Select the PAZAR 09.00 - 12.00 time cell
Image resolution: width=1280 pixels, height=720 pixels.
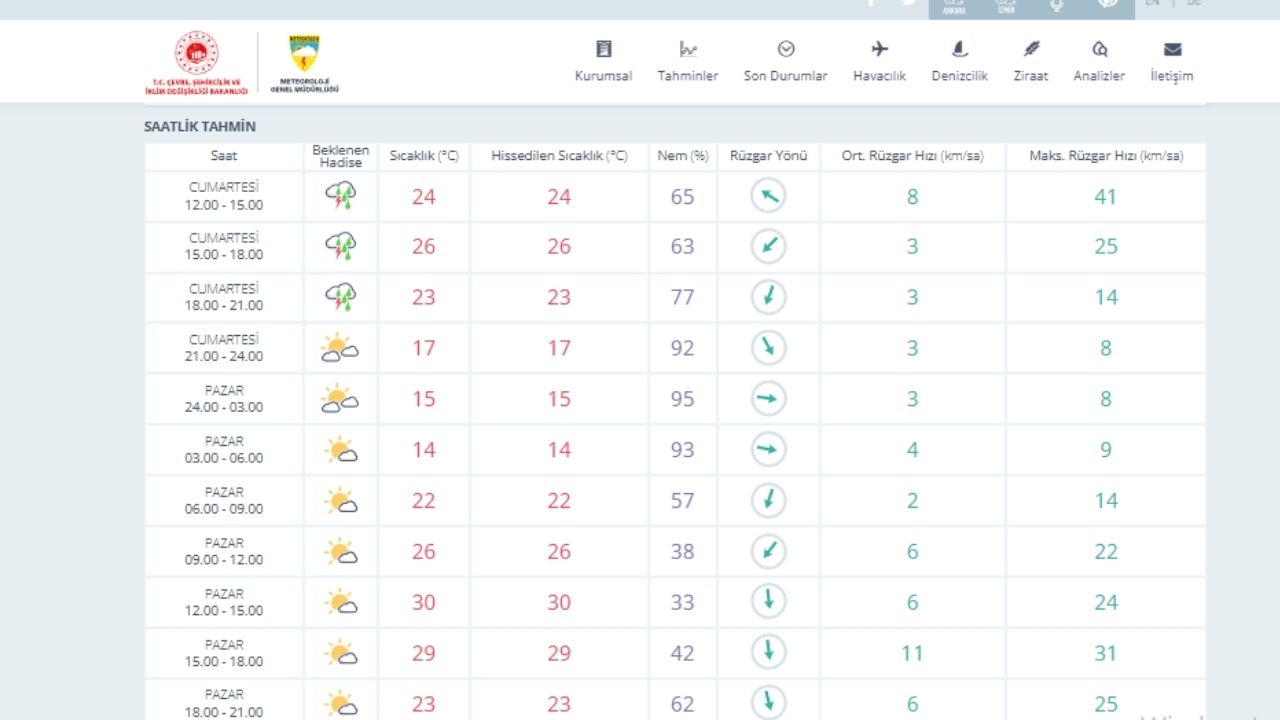point(224,551)
